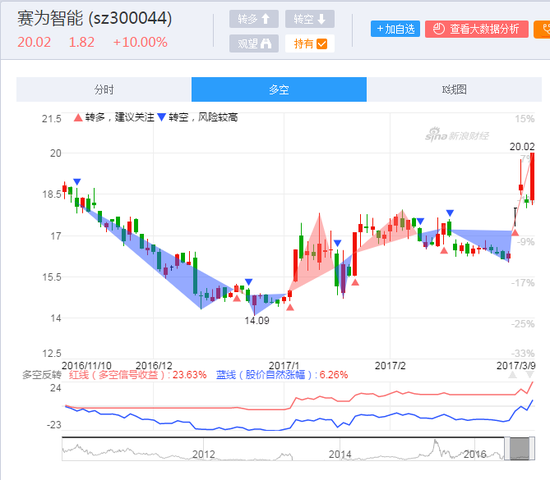Toggle the 持有 holding checkbox
Screen dimensions: 550x480
pyautogui.click(x=310, y=44)
